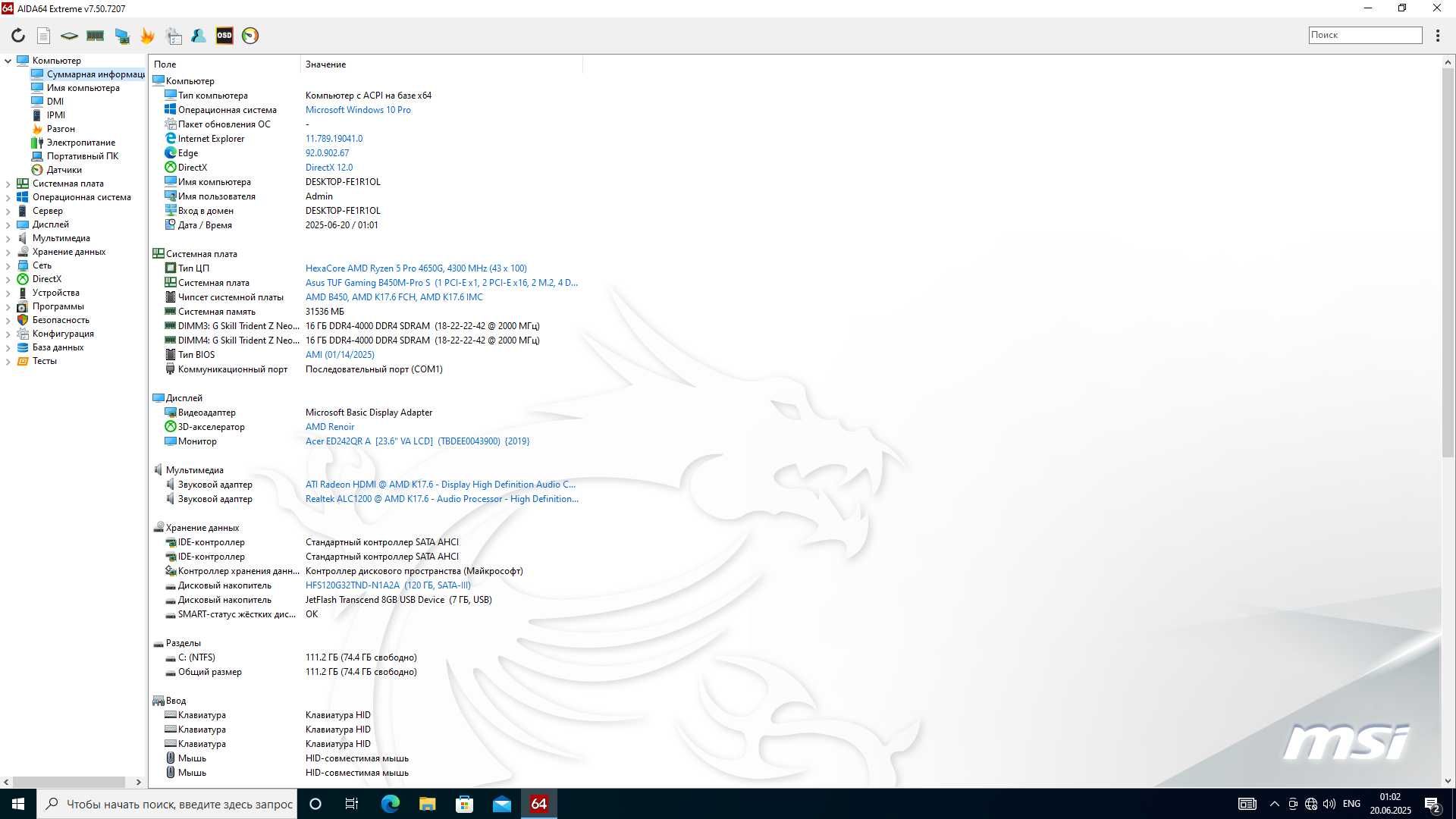Click the Поле column header
The height and width of the screenshot is (819, 1456).
tap(225, 64)
